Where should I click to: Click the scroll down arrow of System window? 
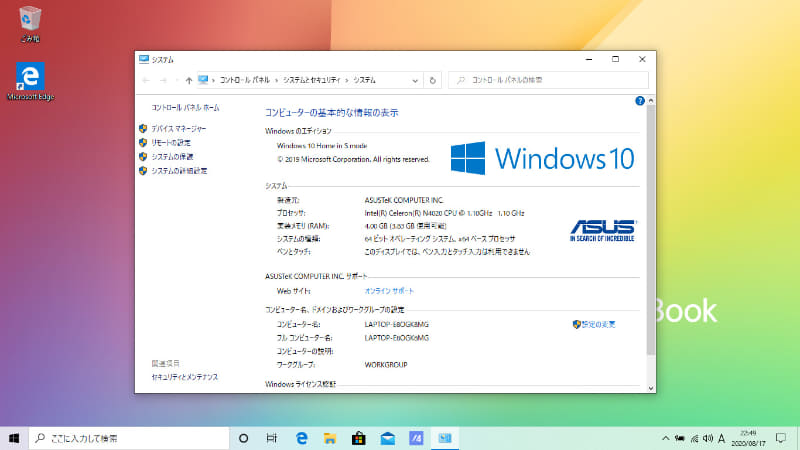point(651,388)
